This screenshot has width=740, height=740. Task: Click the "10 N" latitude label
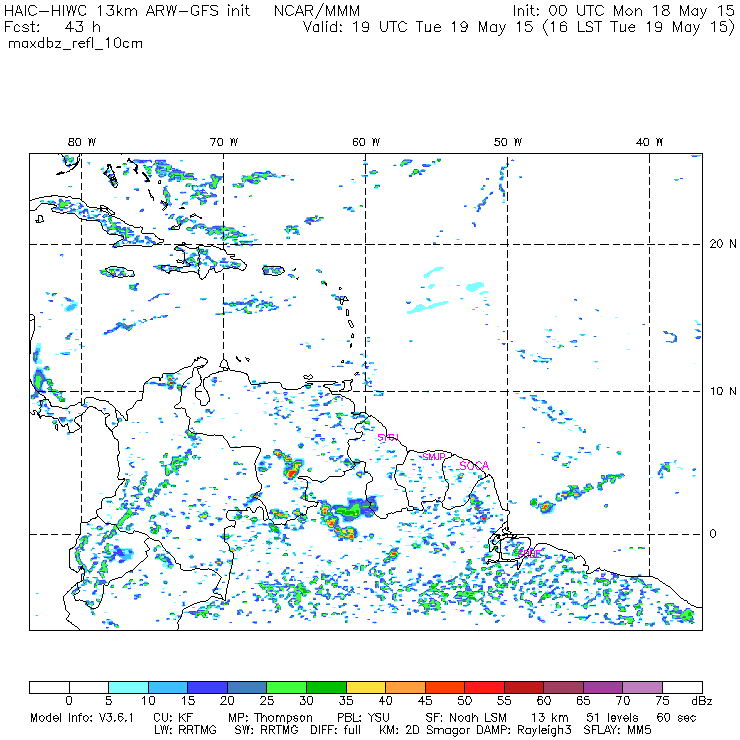723,391
